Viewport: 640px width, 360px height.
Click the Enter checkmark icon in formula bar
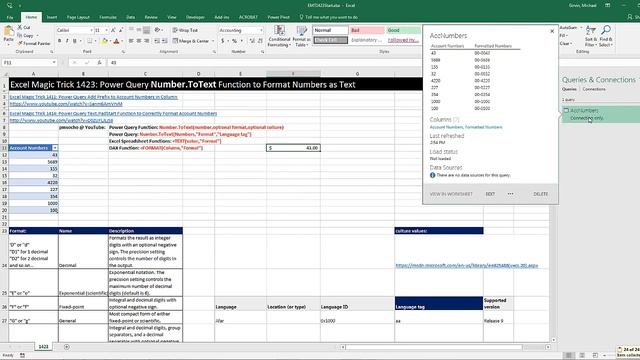click(87, 62)
